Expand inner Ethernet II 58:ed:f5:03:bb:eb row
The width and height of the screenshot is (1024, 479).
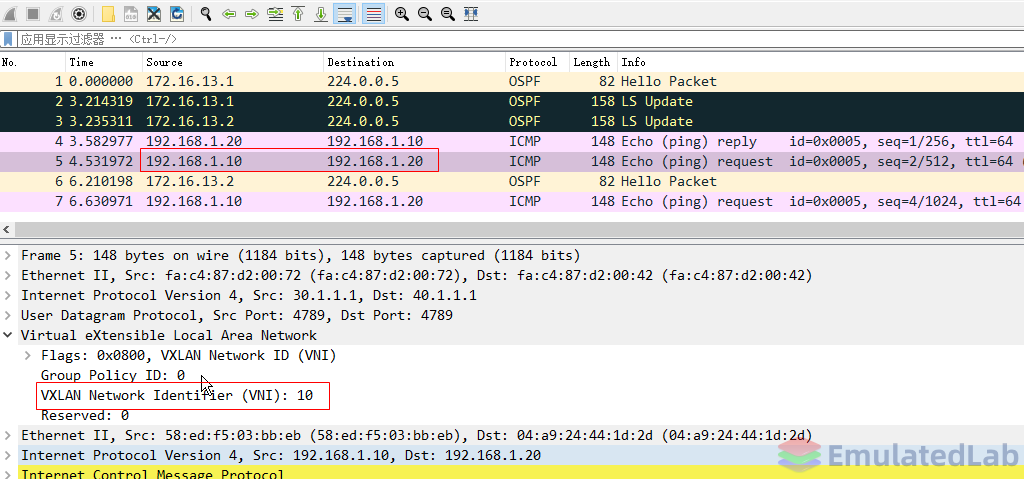[8, 435]
